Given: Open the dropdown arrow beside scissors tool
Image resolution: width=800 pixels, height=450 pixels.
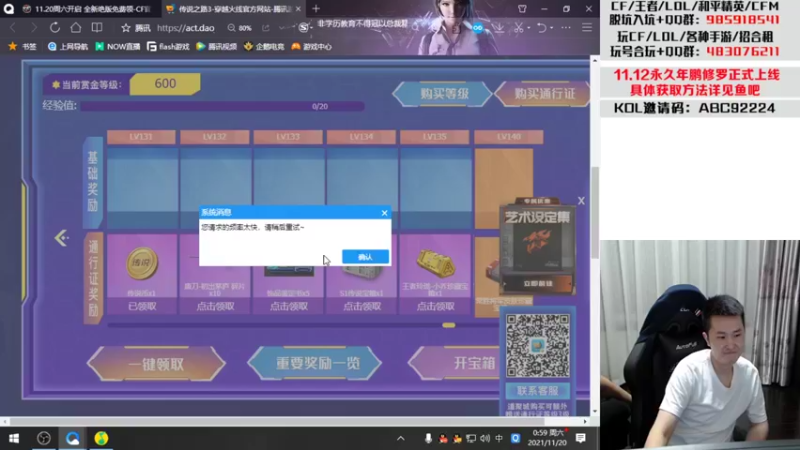Looking at the screenshot, I should coord(529,28).
